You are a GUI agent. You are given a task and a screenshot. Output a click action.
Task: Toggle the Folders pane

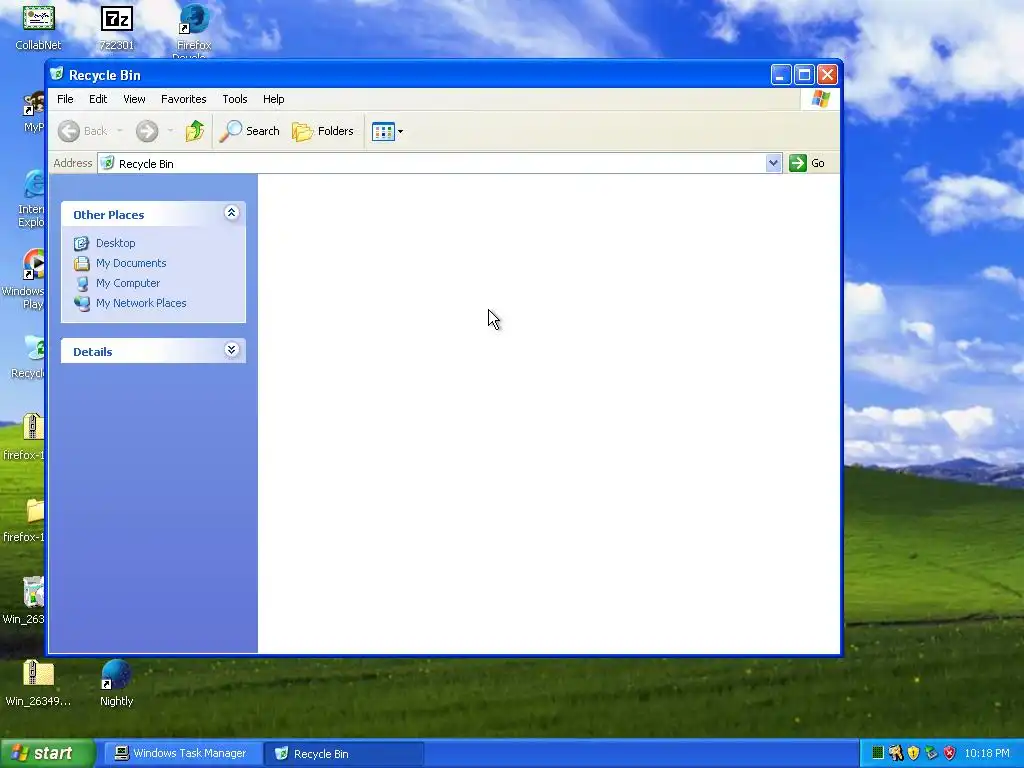[x=323, y=131]
